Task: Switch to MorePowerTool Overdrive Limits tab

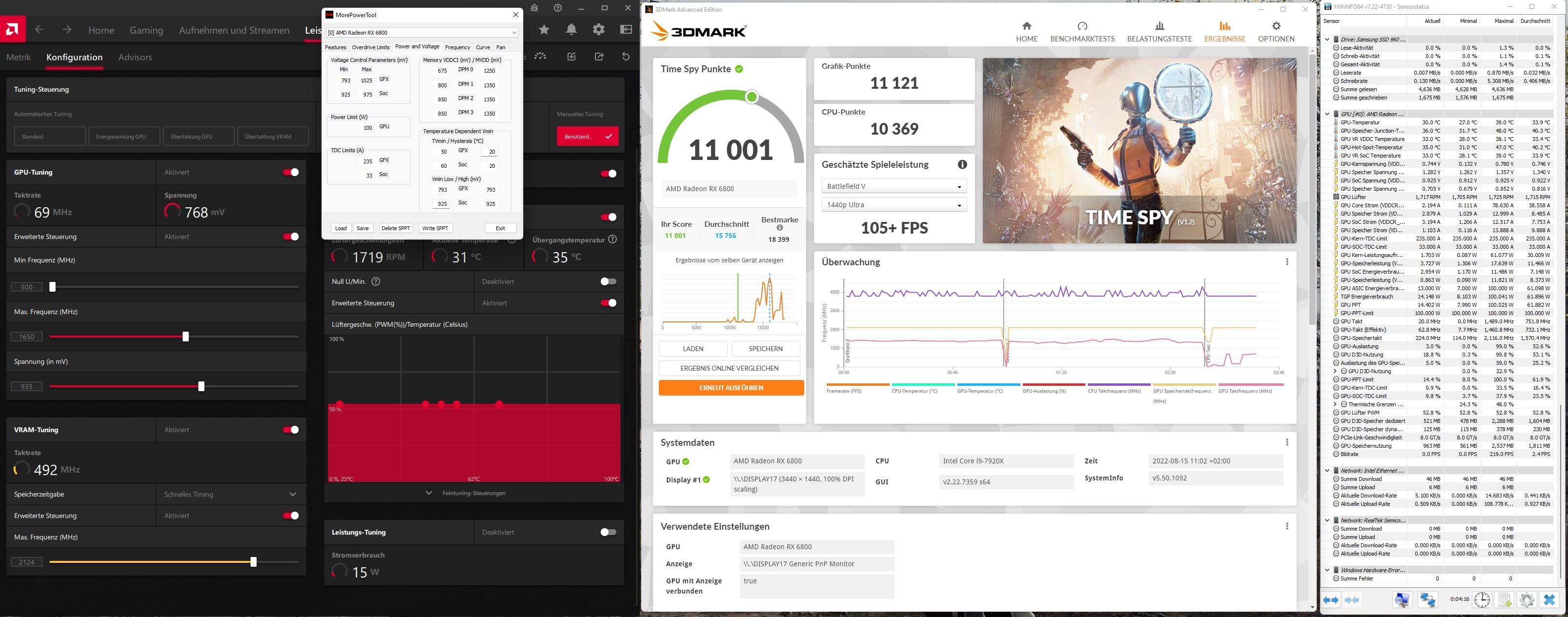Action: tap(370, 47)
